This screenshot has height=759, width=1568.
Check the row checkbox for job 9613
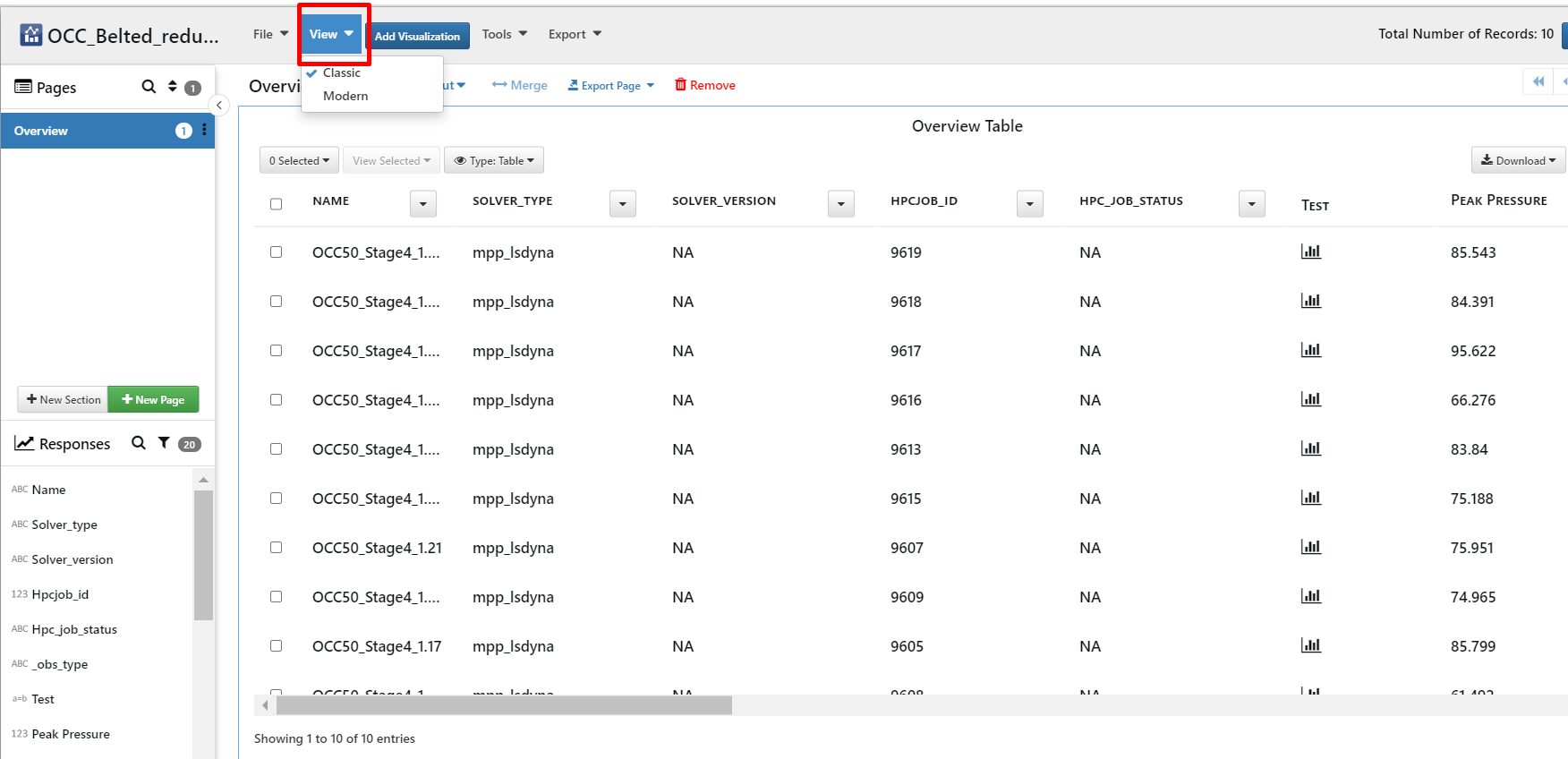tap(277, 449)
